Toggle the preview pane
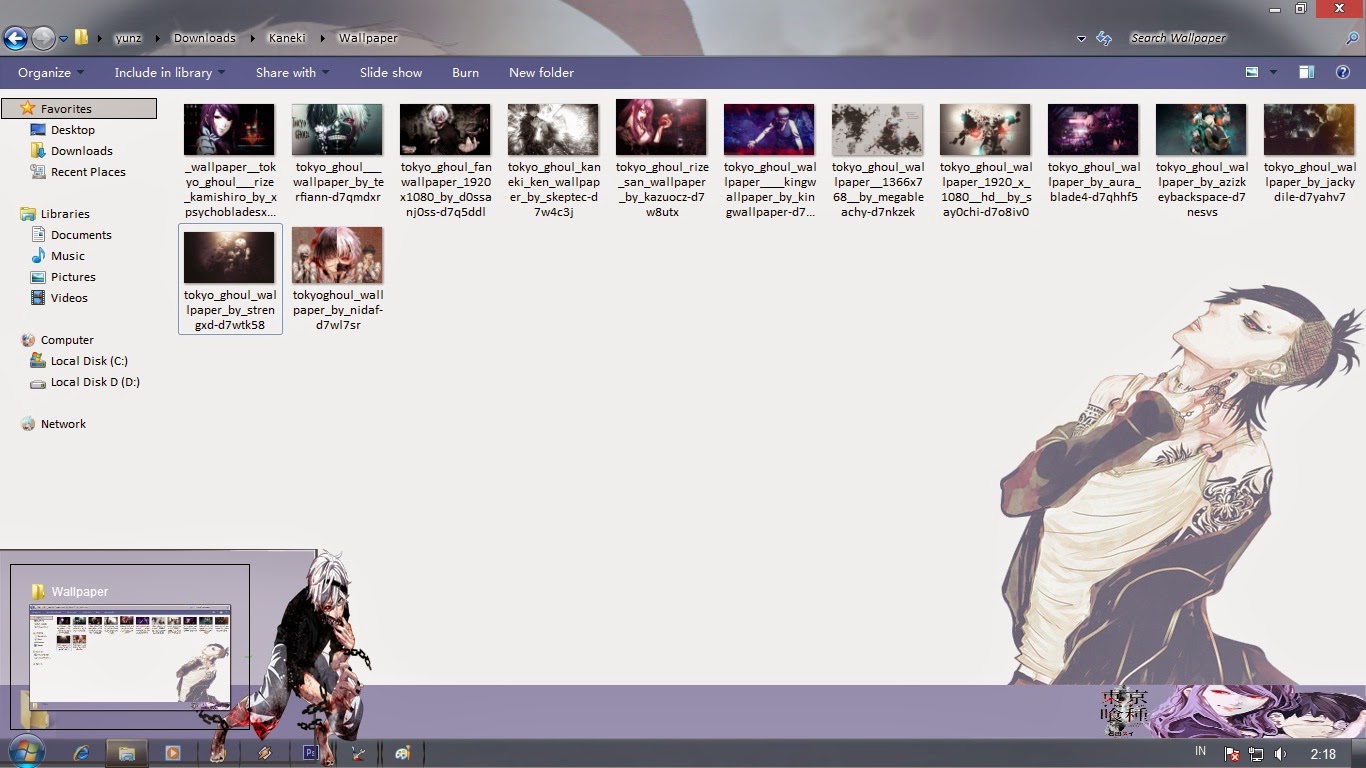This screenshot has width=1366, height=768. (1306, 72)
